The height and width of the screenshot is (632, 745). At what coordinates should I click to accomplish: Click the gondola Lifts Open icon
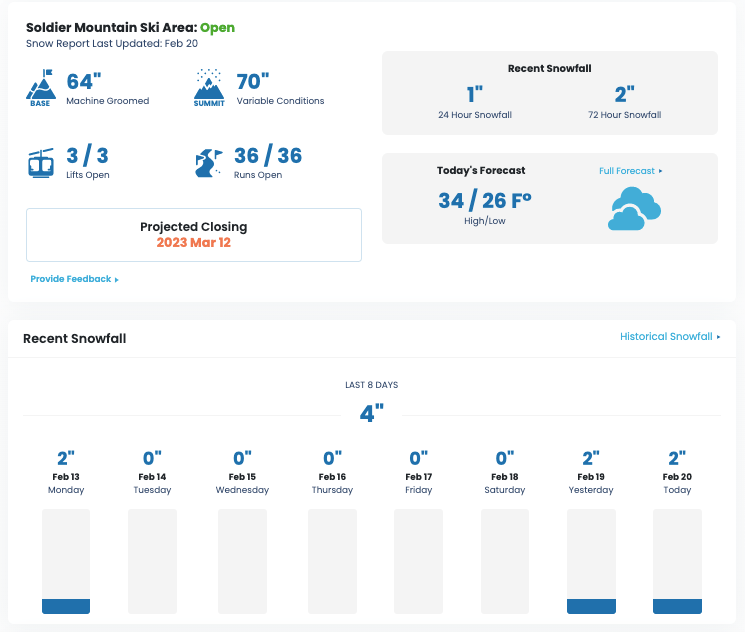click(x=41, y=163)
